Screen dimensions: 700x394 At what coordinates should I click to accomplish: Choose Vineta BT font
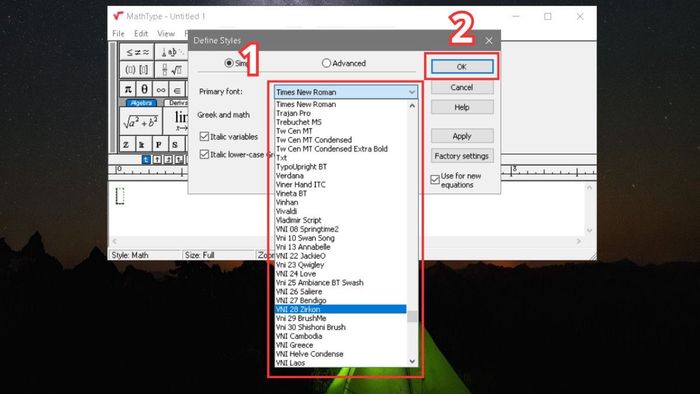341,193
